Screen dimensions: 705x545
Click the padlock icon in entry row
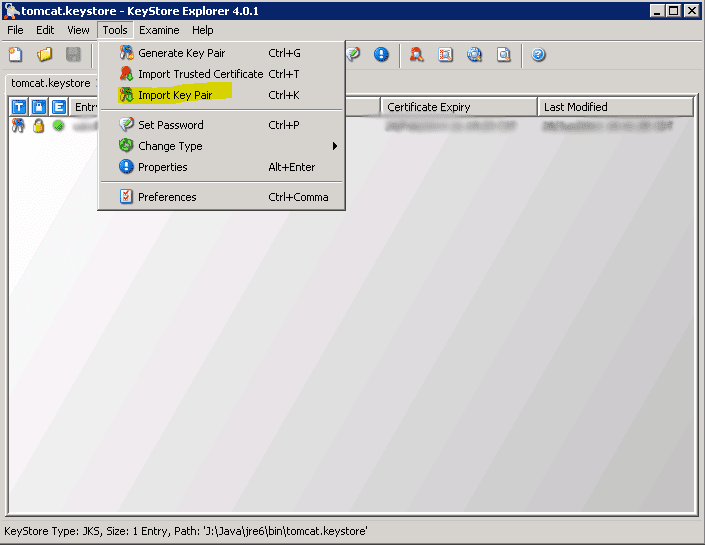pos(39,125)
